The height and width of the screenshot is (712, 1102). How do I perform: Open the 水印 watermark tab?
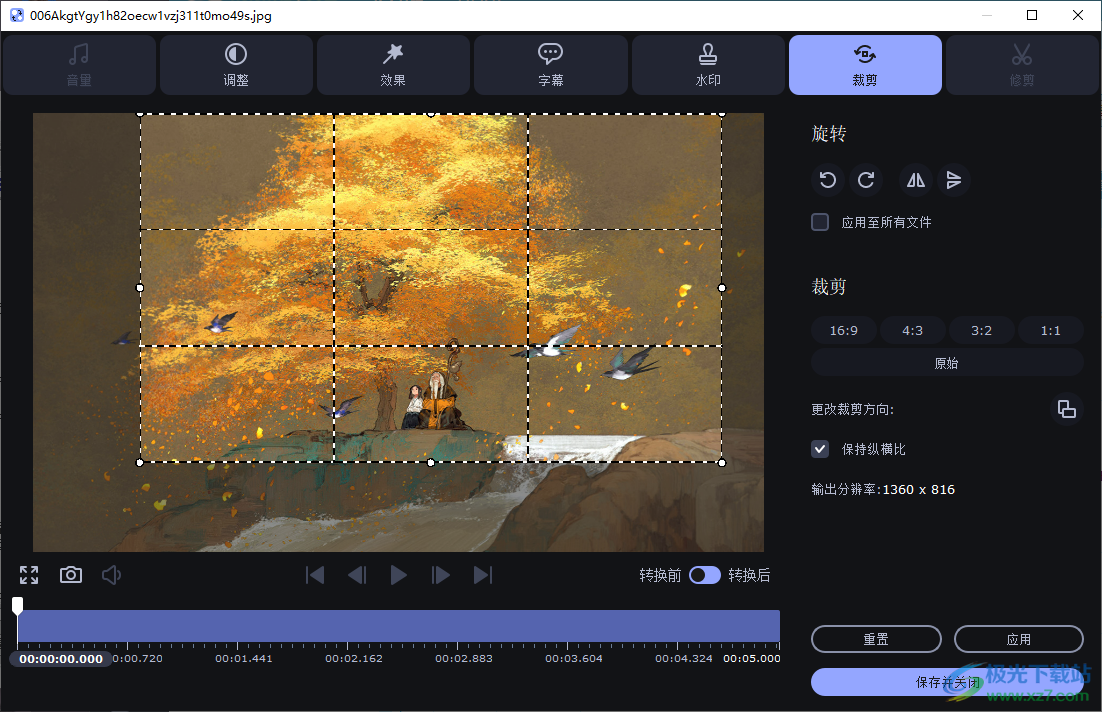tap(708, 65)
